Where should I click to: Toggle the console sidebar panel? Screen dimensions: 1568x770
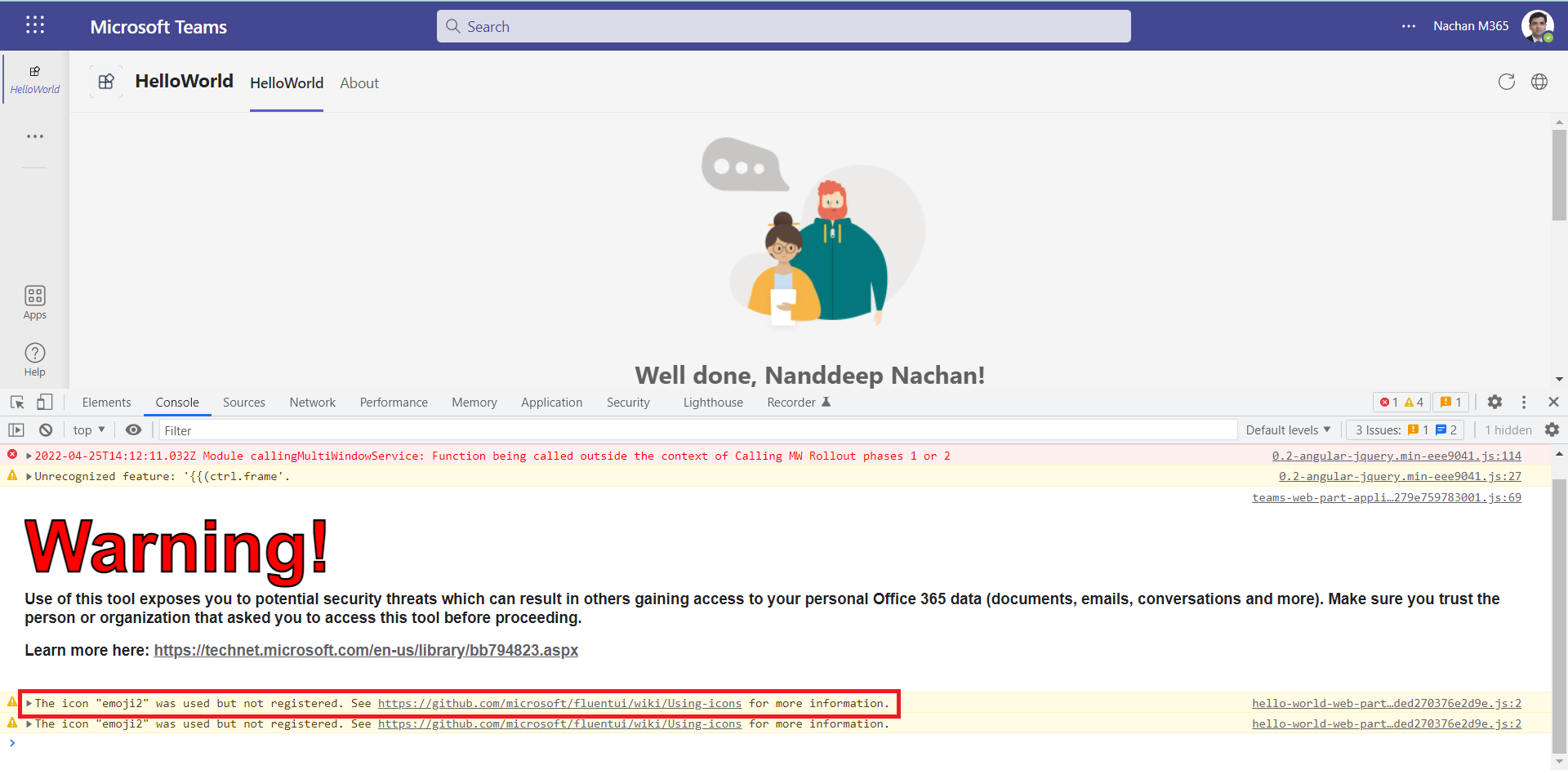pyautogui.click(x=16, y=430)
